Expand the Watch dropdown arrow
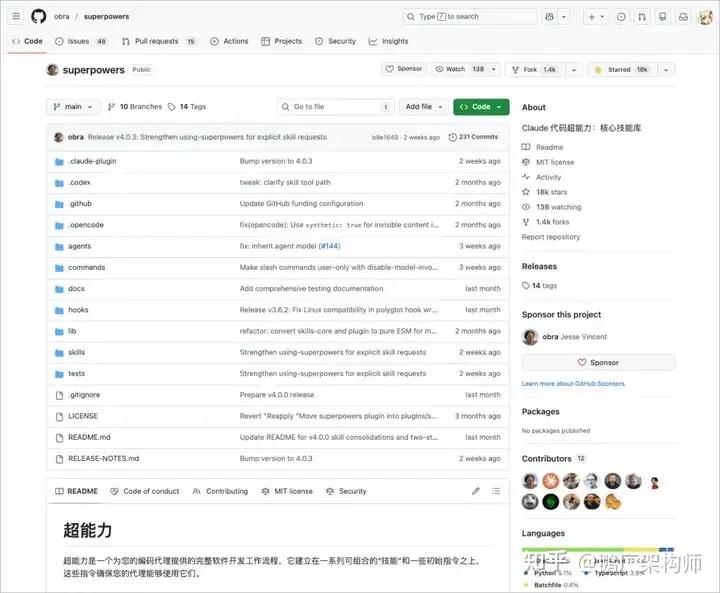 (494, 69)
